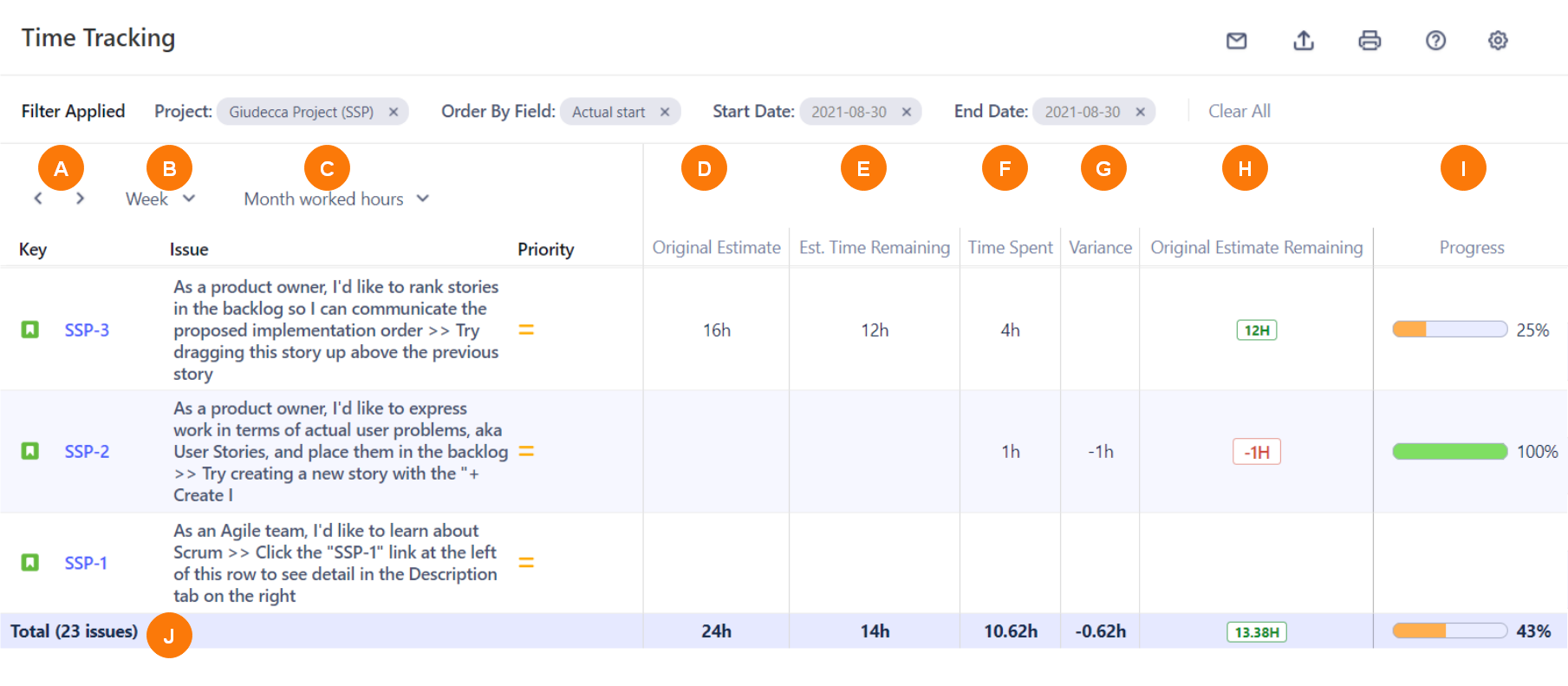1568x686 pixels.
Task: Go to next period with right arrow
Action: pos(80,199)
